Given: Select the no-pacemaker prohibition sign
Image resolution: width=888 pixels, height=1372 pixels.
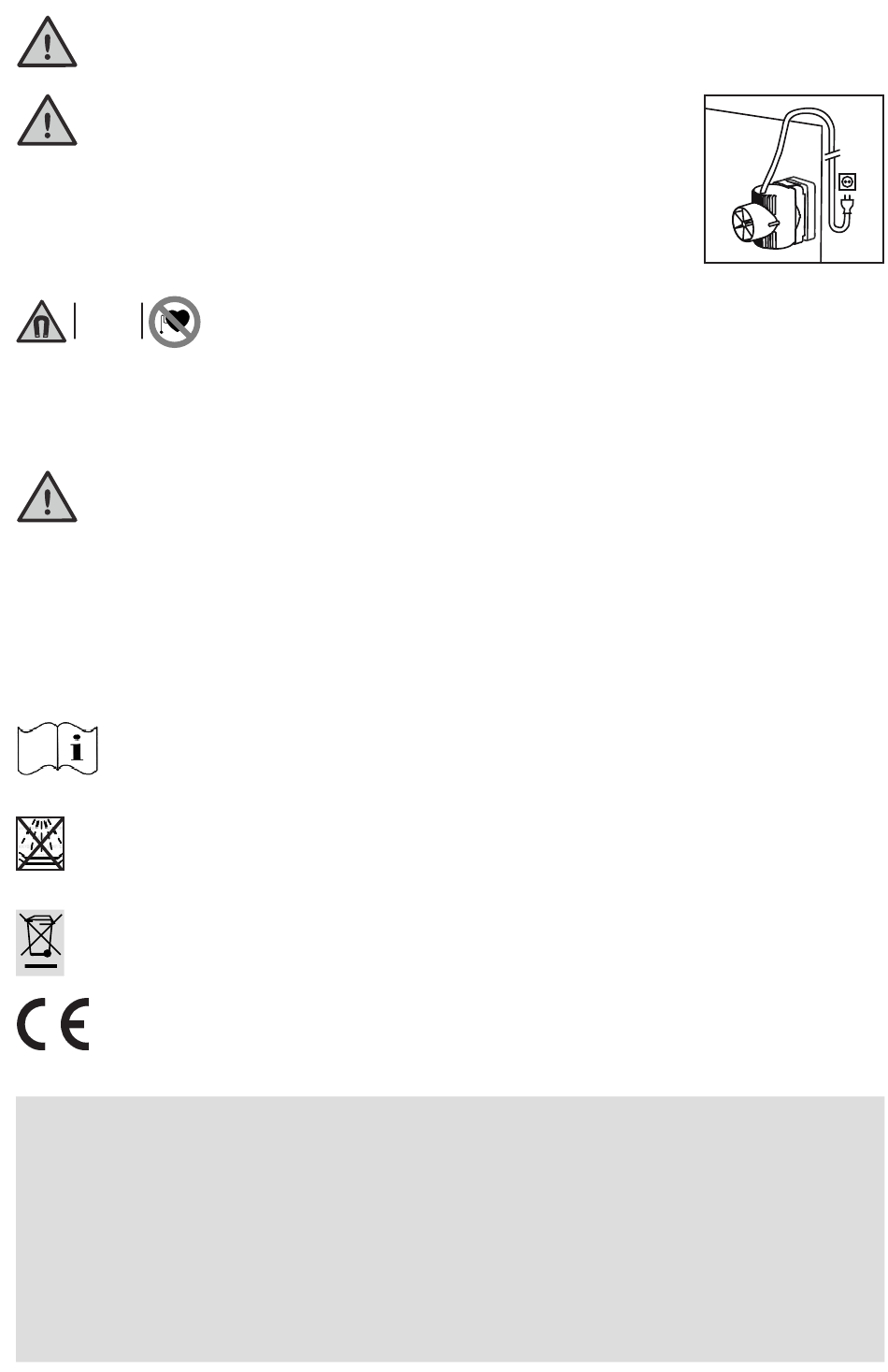Looking at the screenshot, I should click(175, 323).
